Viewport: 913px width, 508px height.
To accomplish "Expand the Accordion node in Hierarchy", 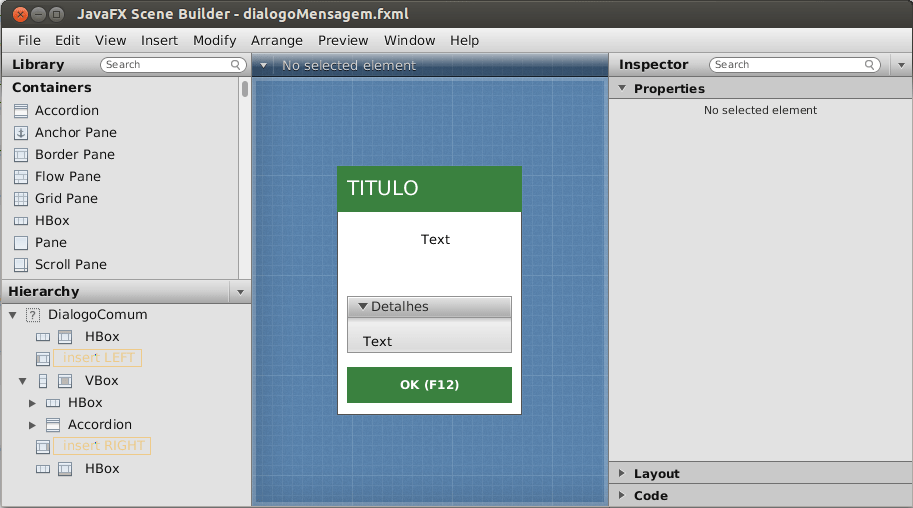I will 33,425.
